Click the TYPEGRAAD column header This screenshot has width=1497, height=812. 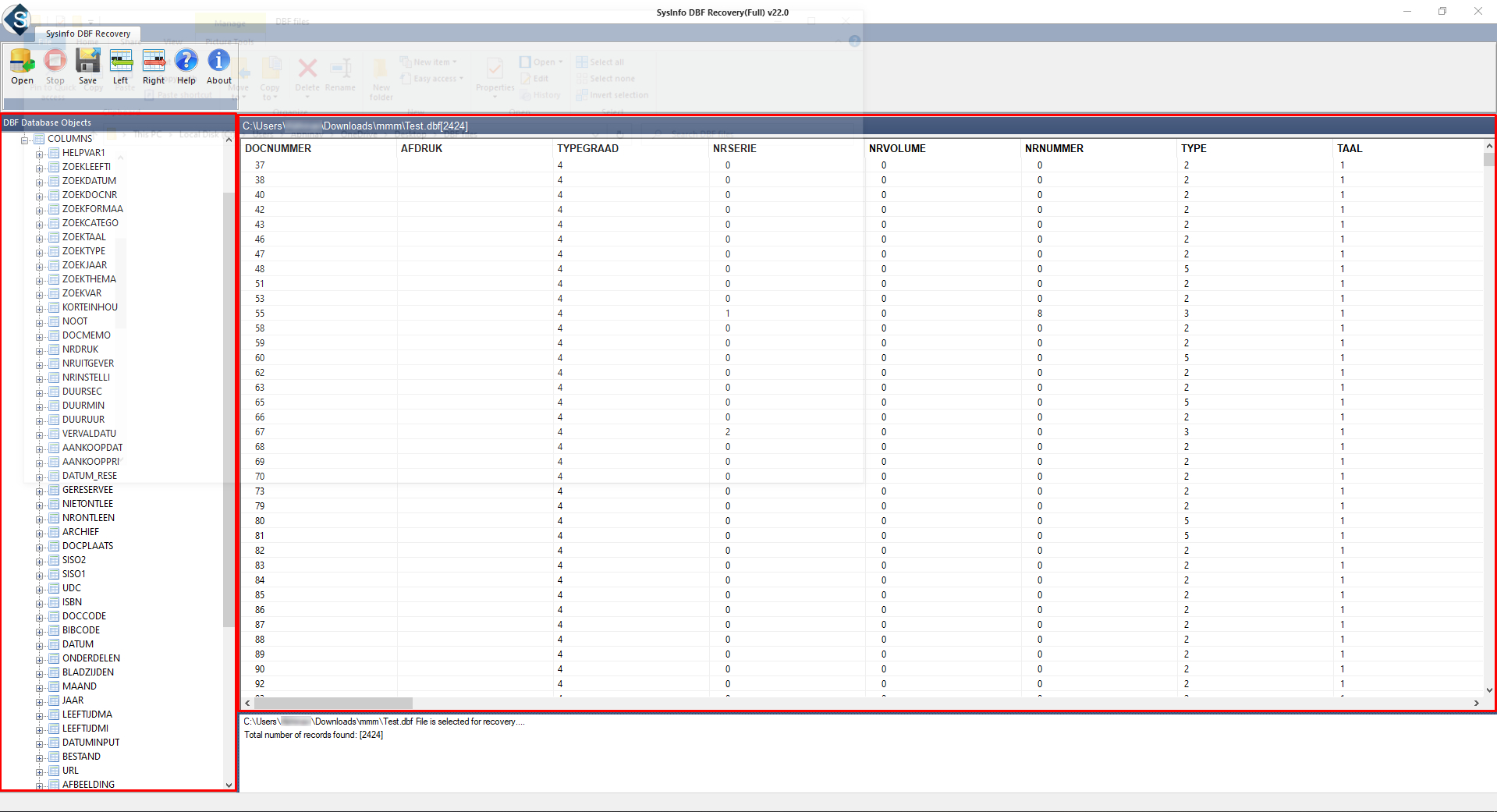click(588, 148)
